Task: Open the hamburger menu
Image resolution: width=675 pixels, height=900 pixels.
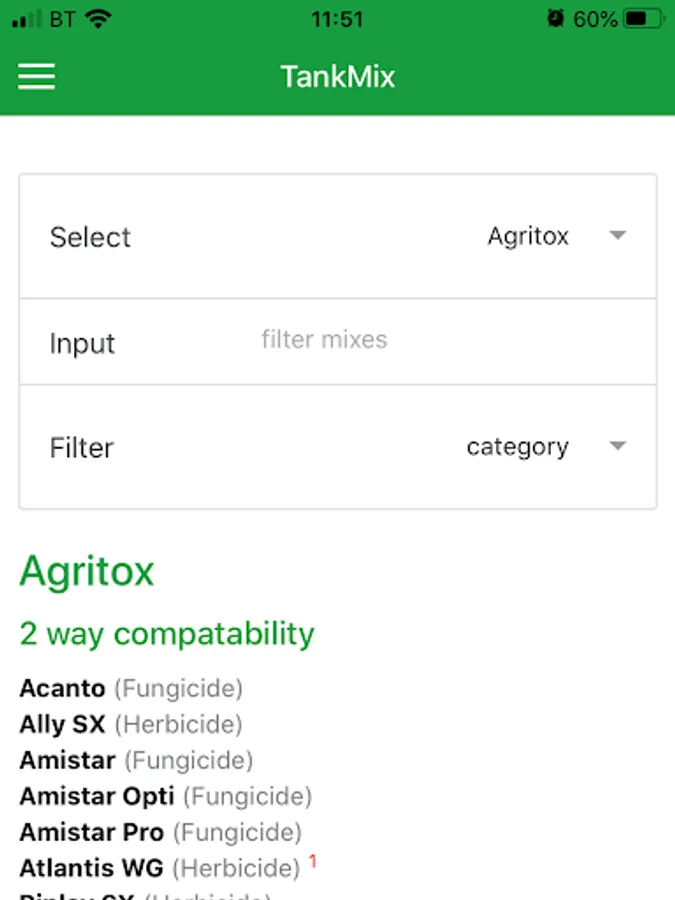Action: (36, 77)
